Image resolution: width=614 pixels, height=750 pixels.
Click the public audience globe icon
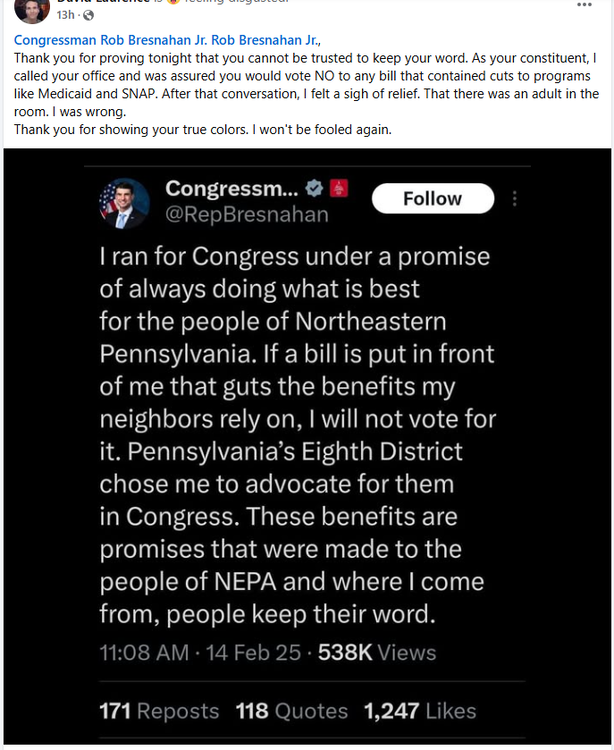(x=88, y=16)
